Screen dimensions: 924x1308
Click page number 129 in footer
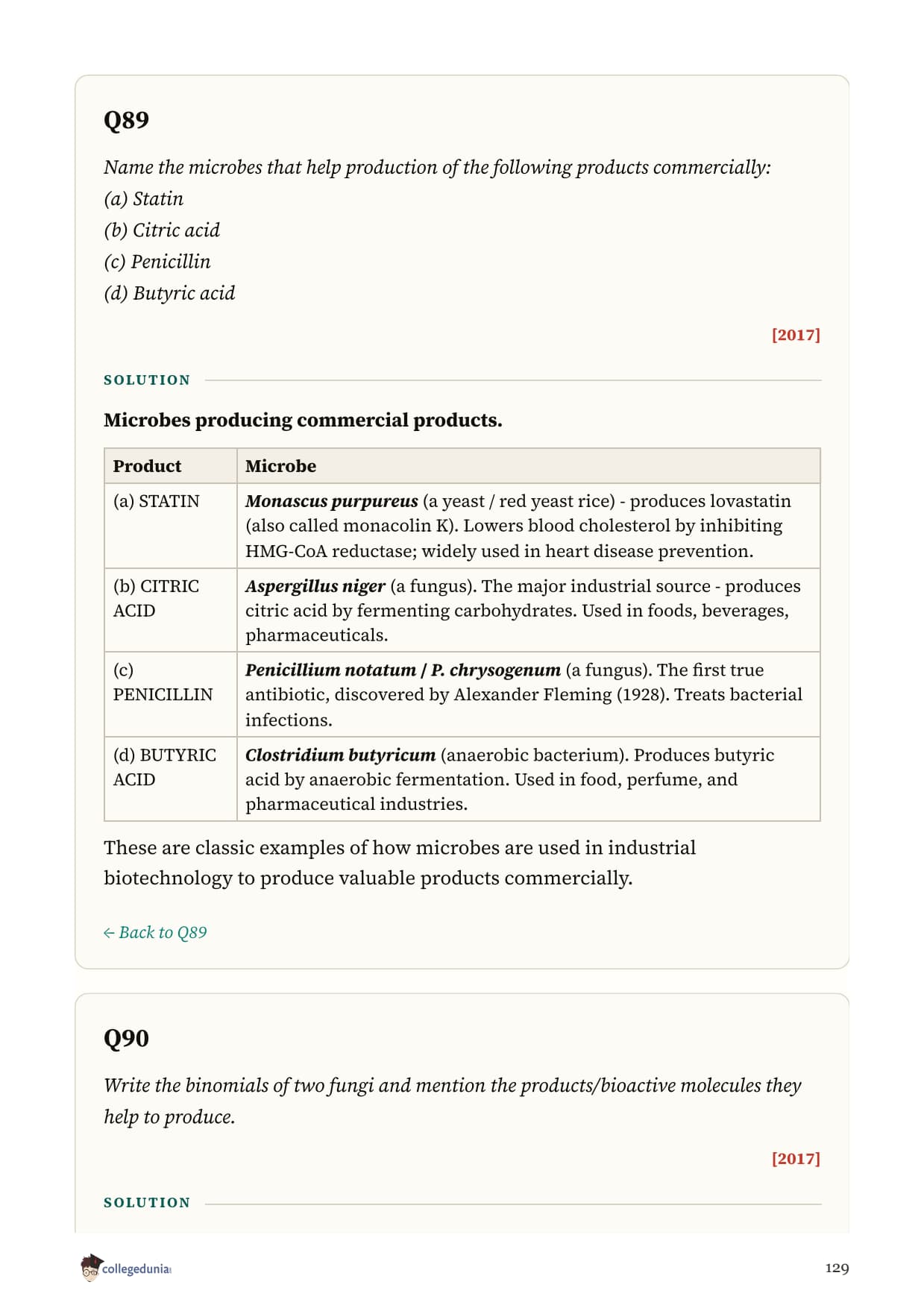[x=837, y=1268]
